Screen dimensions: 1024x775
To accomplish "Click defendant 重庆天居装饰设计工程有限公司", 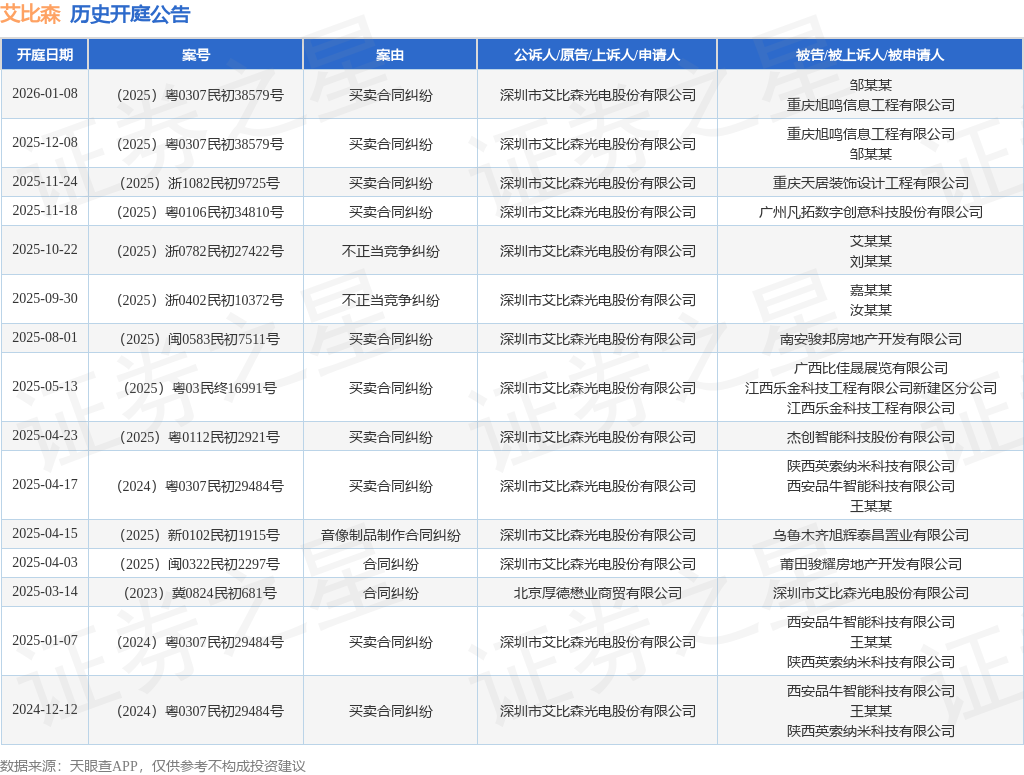I will (871, 183).
